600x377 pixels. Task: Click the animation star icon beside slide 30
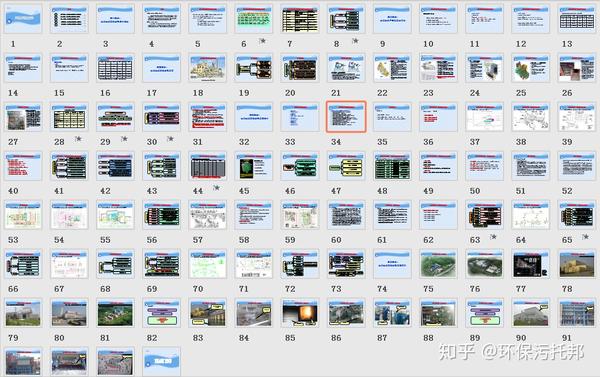[x=170, y=138]
